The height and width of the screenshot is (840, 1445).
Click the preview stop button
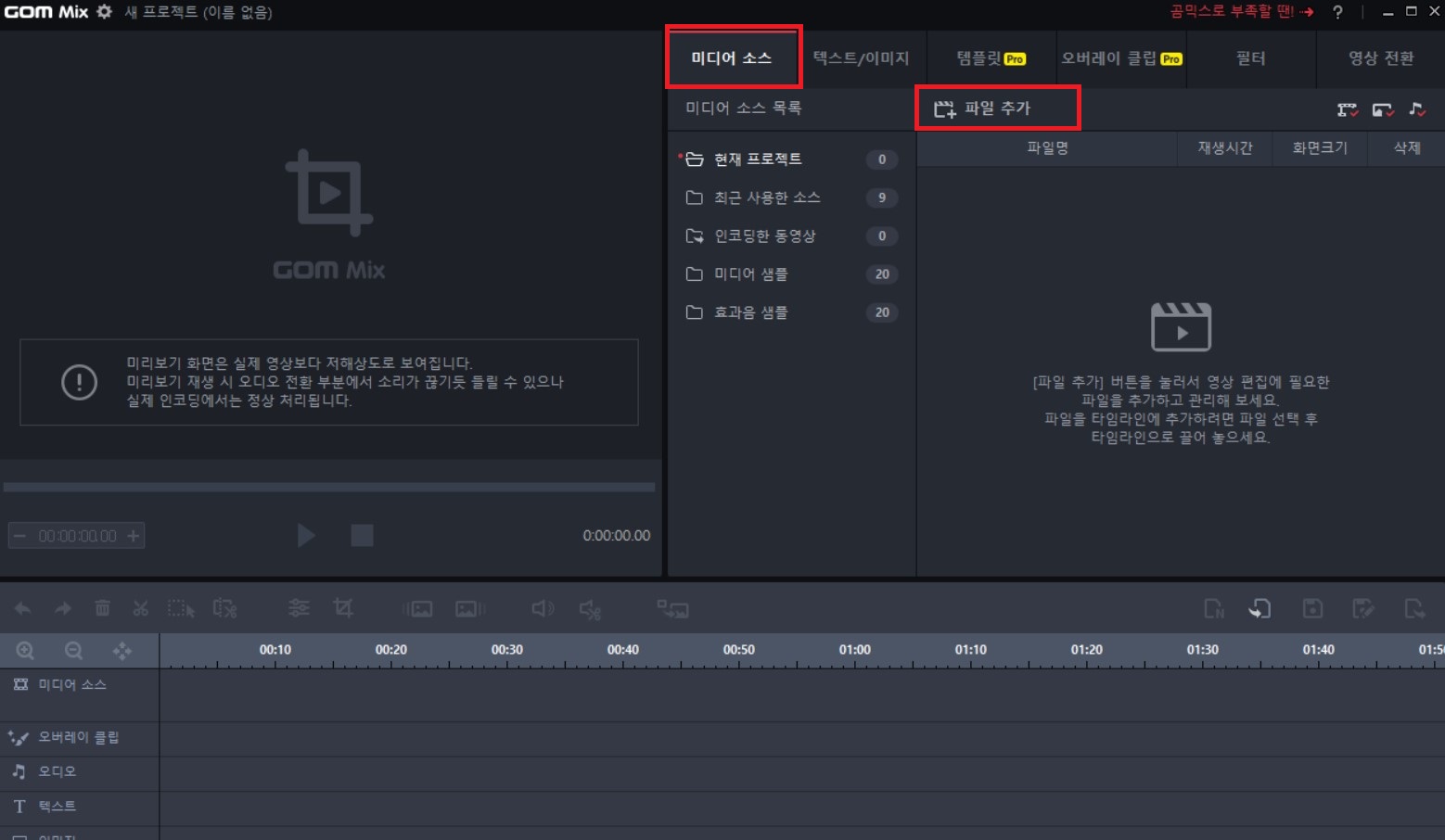[x=362, y=535]
